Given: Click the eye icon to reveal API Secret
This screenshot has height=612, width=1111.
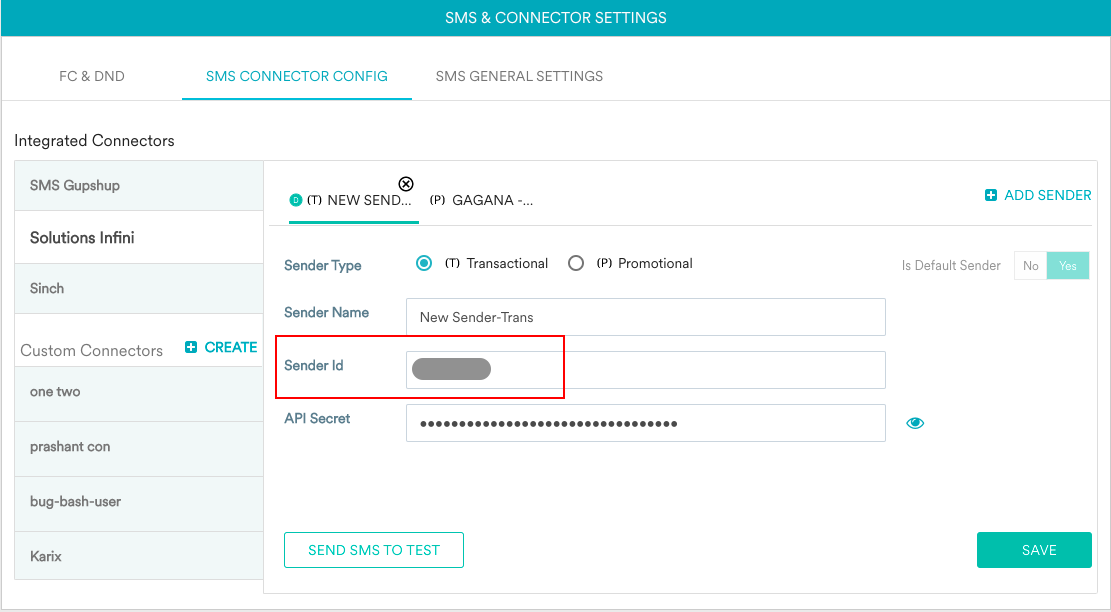Looking at the screenshot, I should point(915,423).
